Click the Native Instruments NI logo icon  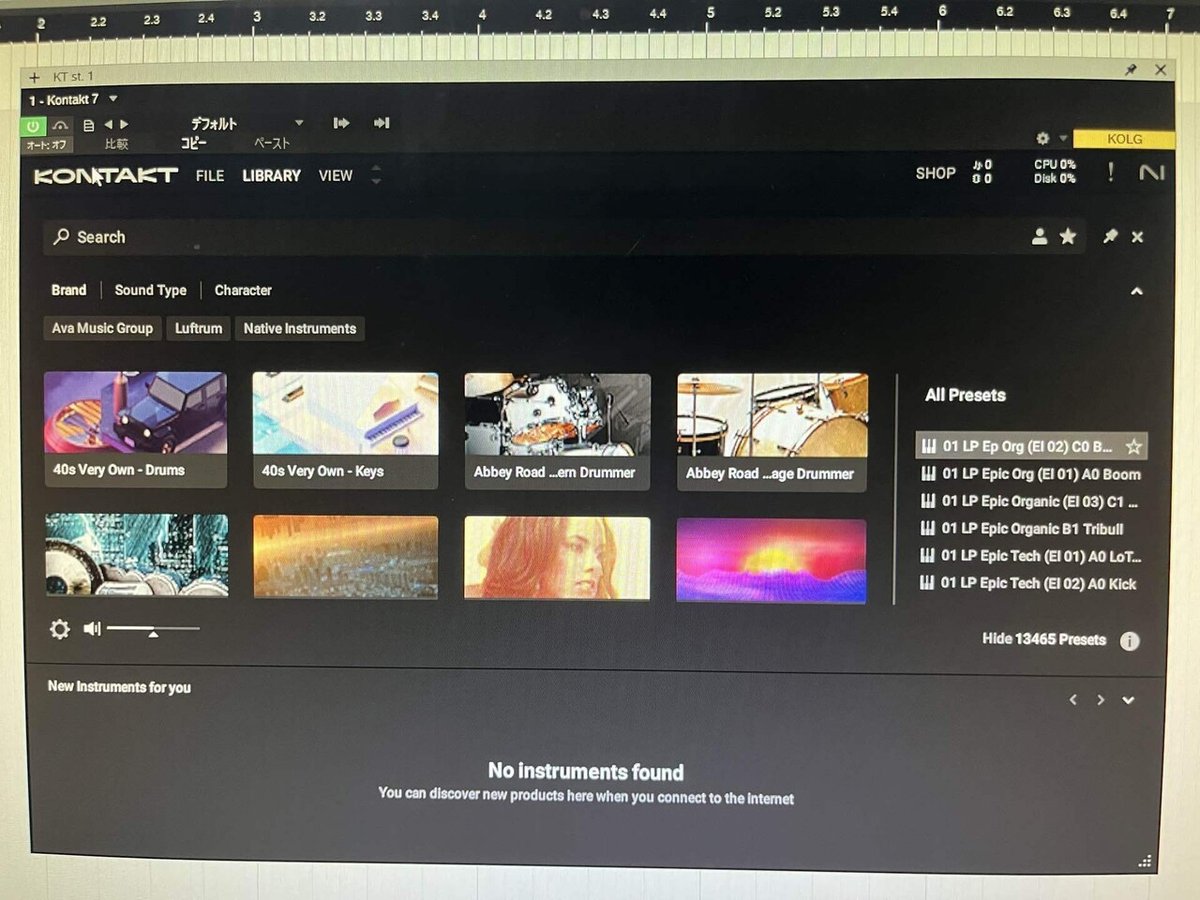(1152, 173)
